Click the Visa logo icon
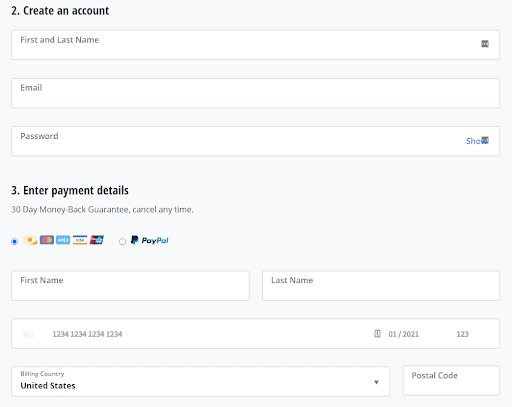Screen dimensions: 512x407 click(80, 240)
